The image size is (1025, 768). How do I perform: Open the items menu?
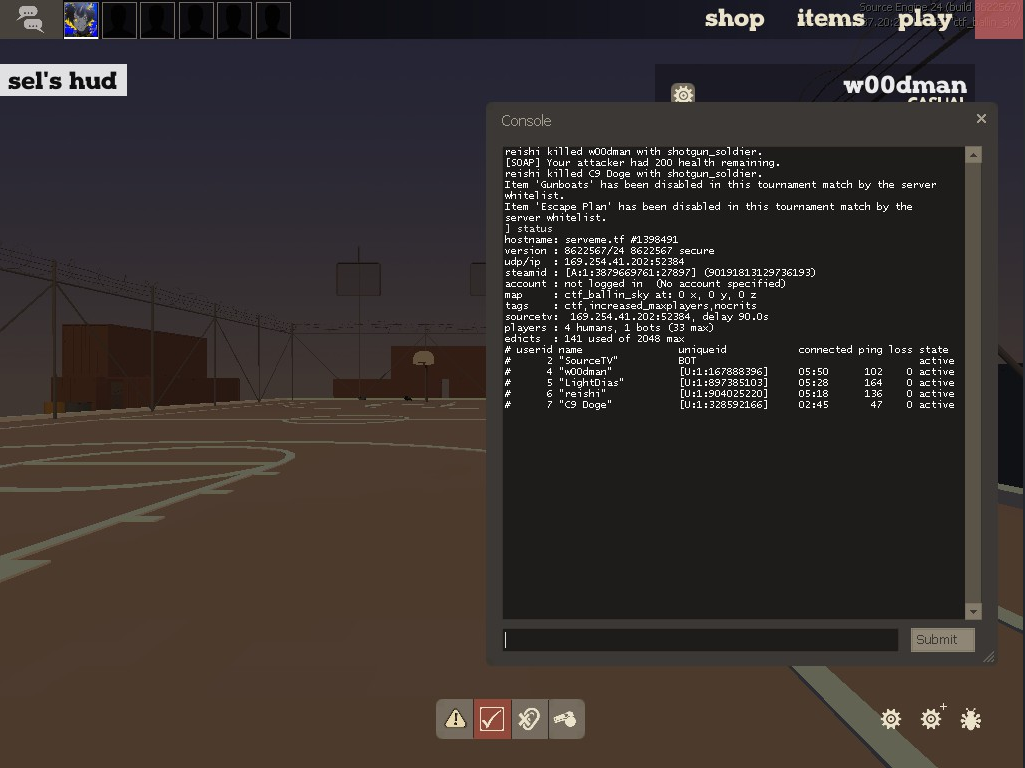830,19
